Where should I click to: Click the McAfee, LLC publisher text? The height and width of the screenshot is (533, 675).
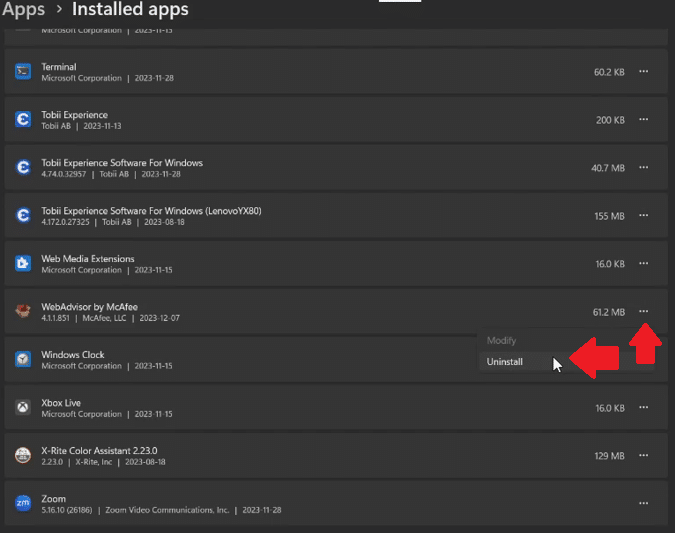coord(104,318)
